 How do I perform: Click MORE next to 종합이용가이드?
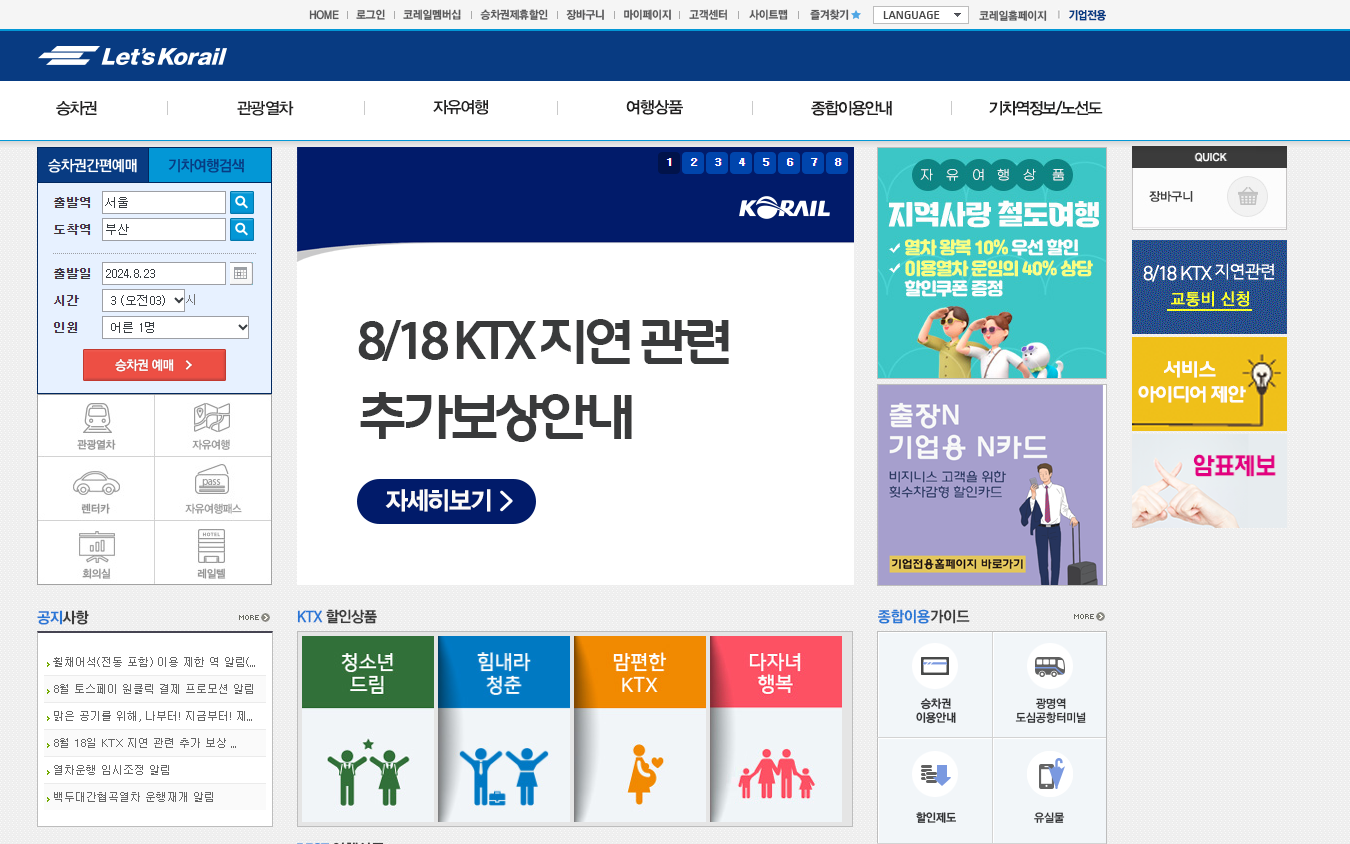[x=1089, y=616]
